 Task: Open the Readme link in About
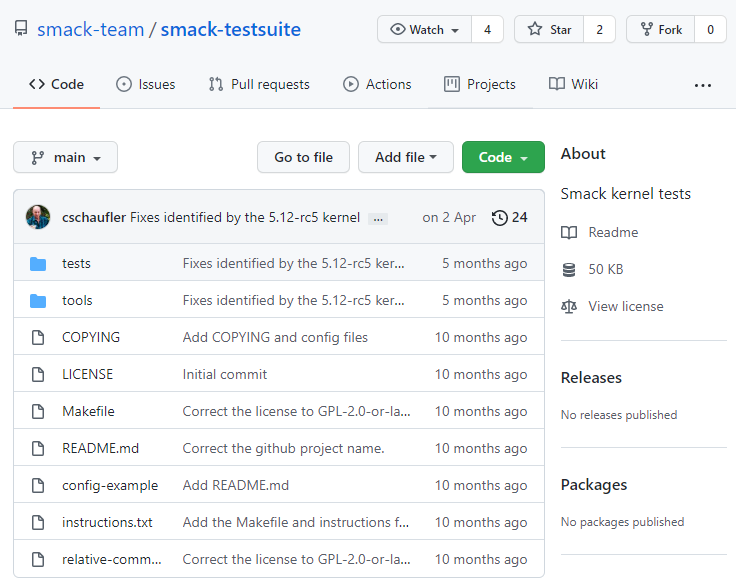click(613, 232)
